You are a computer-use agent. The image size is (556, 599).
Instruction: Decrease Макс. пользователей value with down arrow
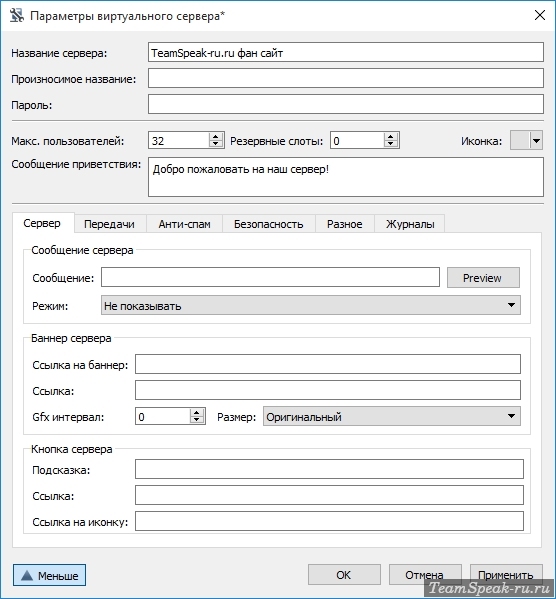216,144
